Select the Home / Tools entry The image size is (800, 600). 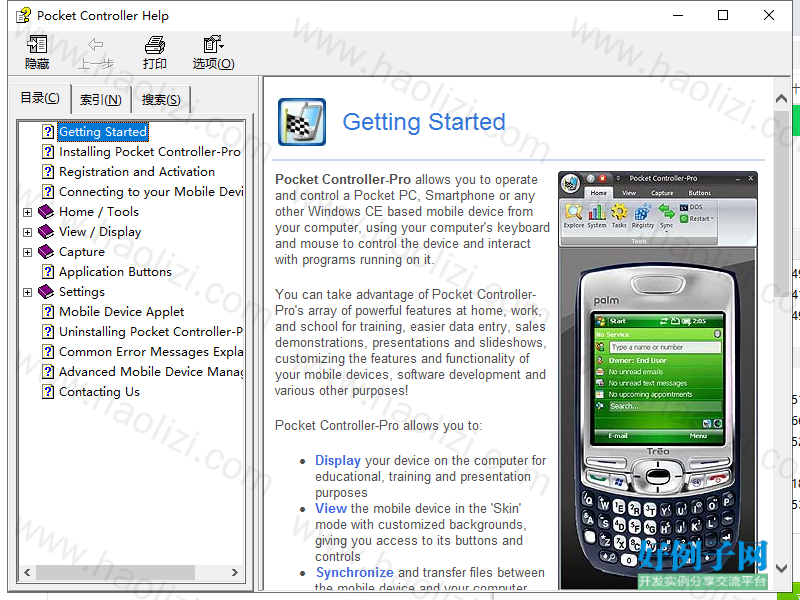point(98,211)
